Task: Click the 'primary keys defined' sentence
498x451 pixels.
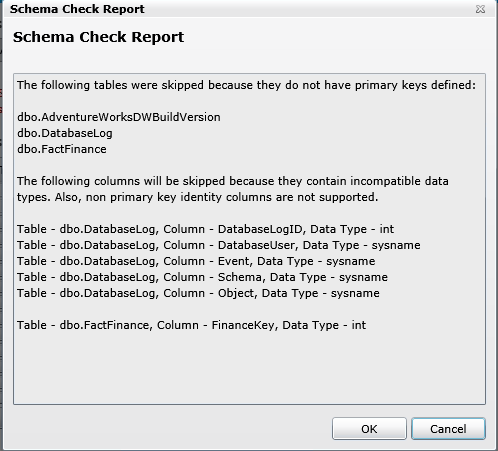Action: tap(246, 85)
